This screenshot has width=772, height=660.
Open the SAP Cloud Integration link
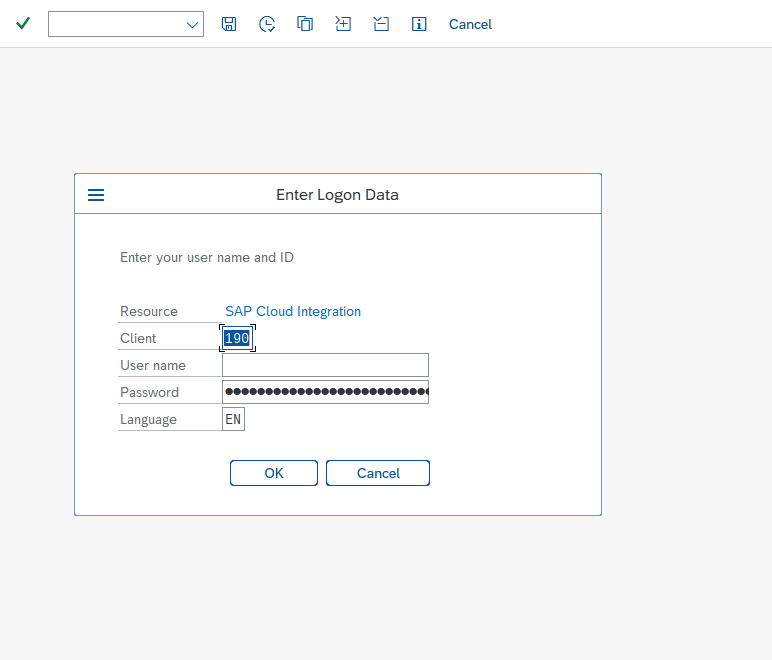tap(293, 311)
